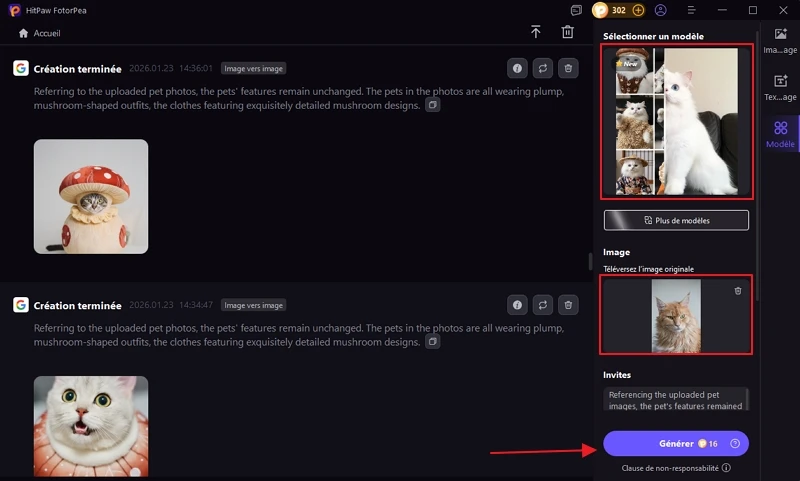Add credits with the plus icon
Viewport: 800px width, 481px height.
click(x=639, y=10)
